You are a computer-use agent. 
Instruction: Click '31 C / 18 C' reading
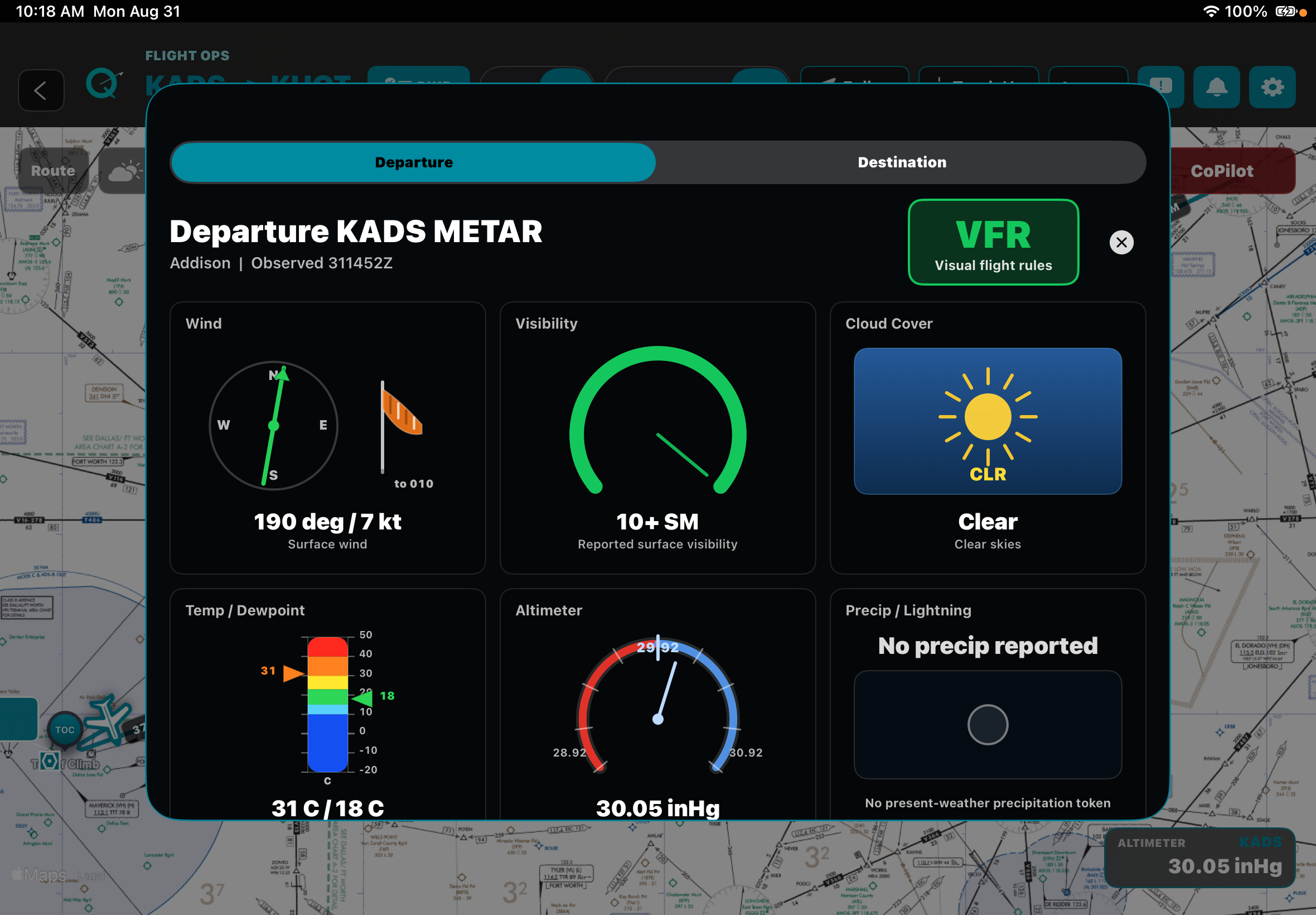tap(327, 809)
